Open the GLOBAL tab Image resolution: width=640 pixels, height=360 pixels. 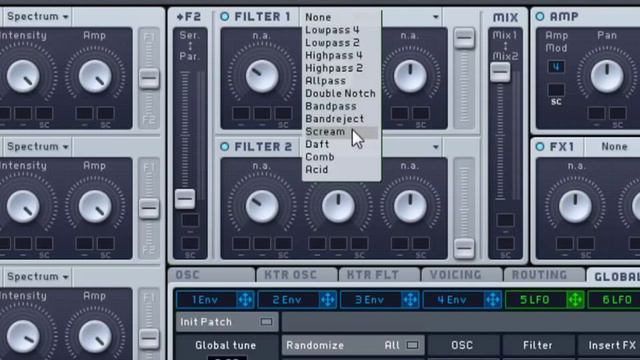tap(613, 276)
